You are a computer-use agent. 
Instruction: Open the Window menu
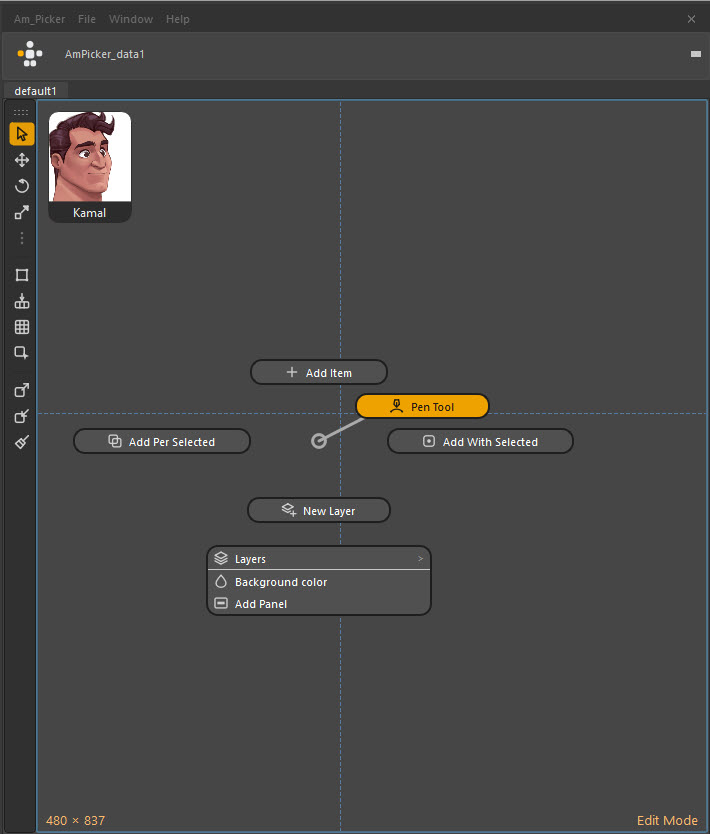(131, 19)
